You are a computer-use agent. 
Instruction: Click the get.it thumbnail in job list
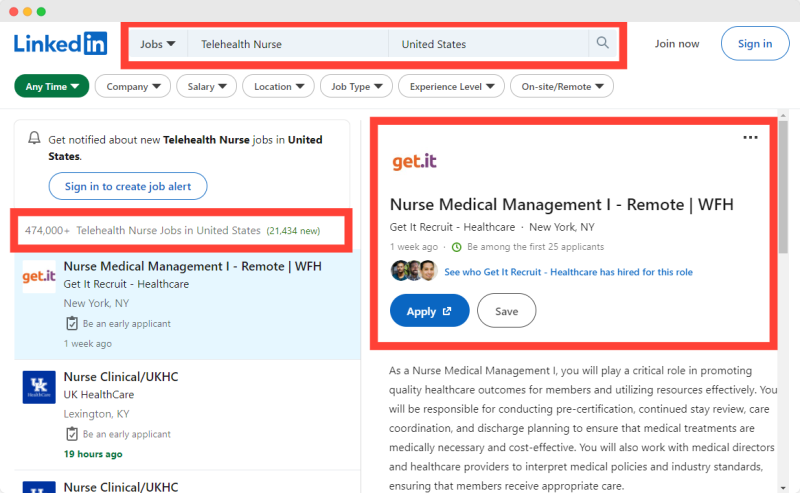39,276
